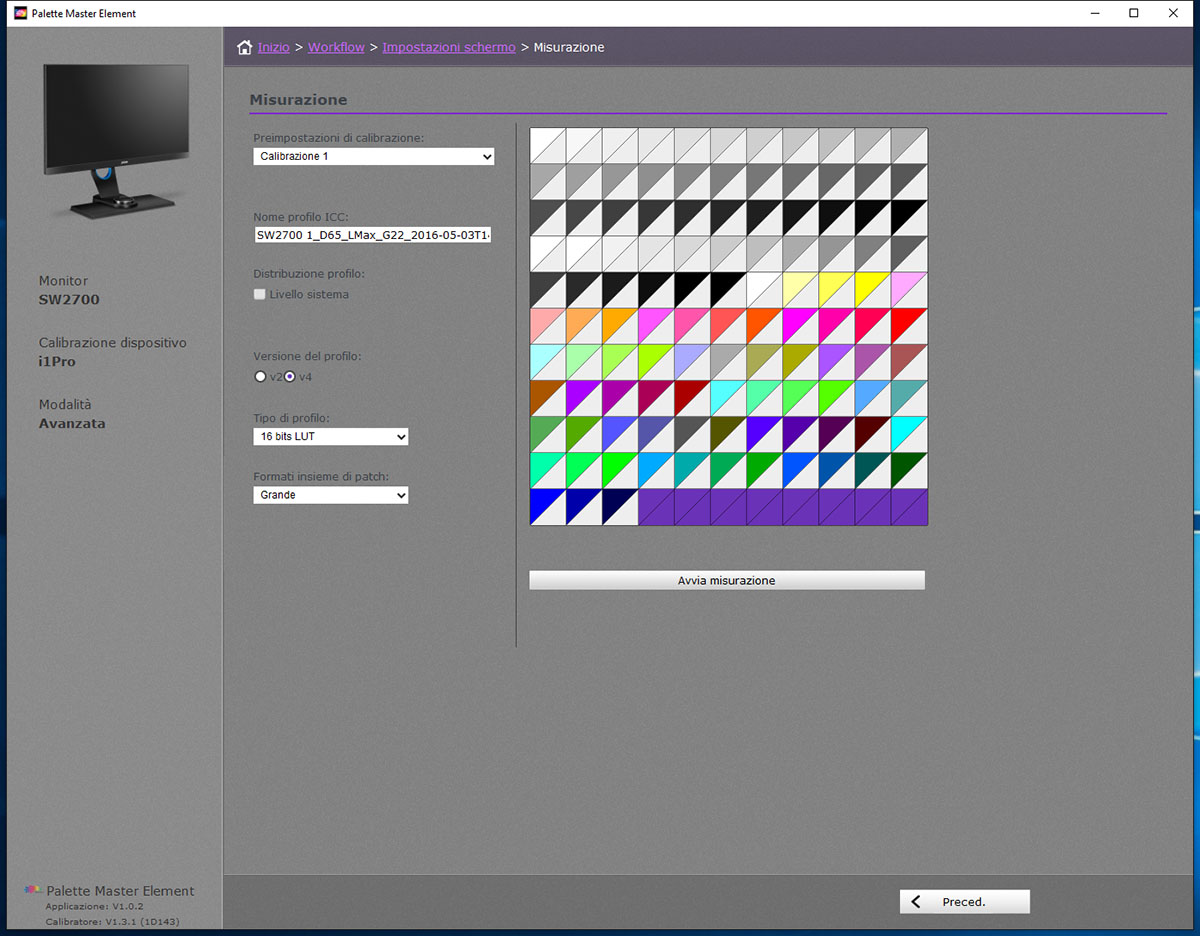Click the Palette Master Element title bar icon
This screenshot has height=936, width=1200.
(x=19, y=13)
